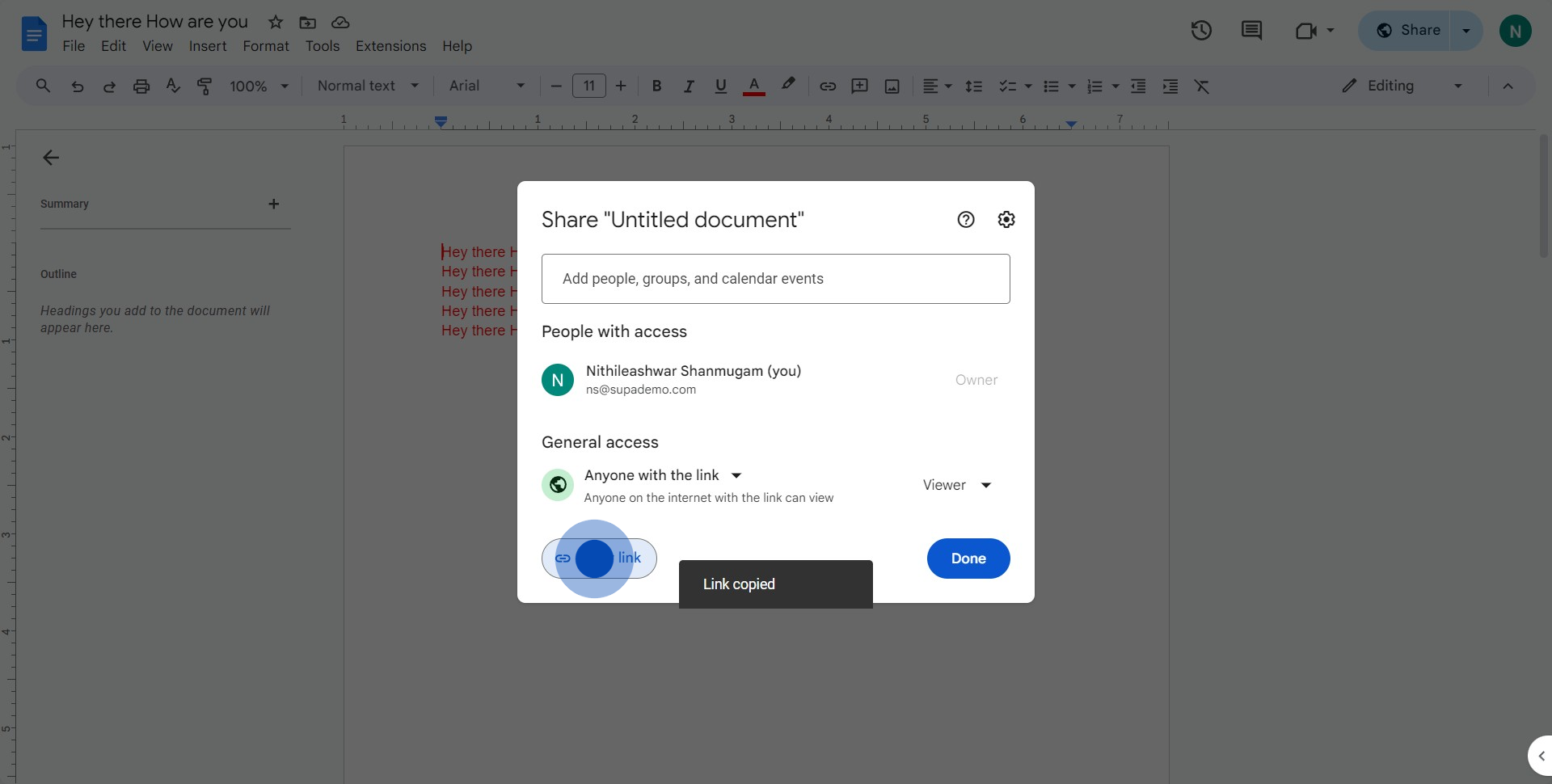
Task: Change the Anyone with the link access dropdown
Action: click(663, 475)
